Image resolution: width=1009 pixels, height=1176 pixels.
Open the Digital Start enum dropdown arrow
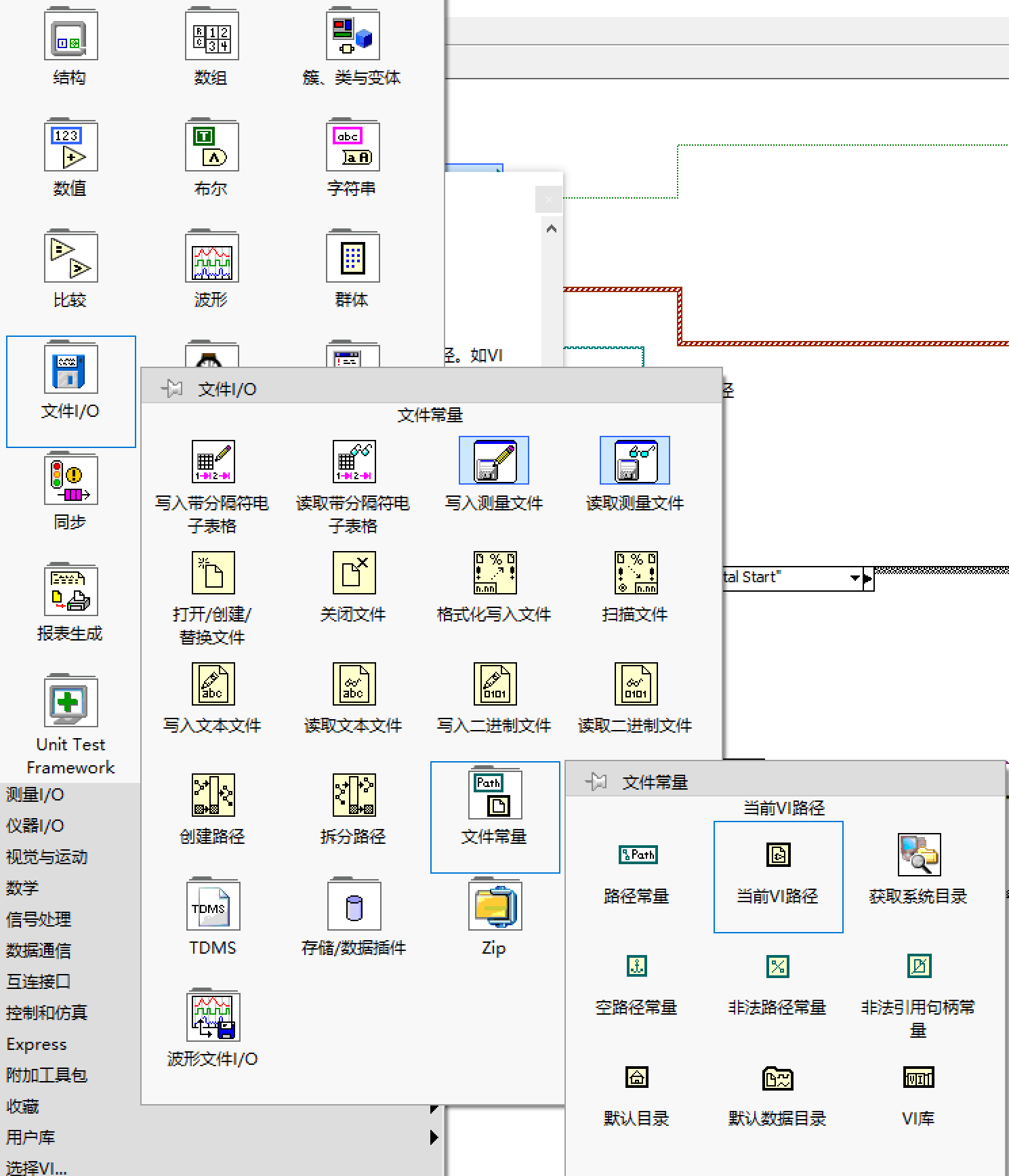pos(855,577)
